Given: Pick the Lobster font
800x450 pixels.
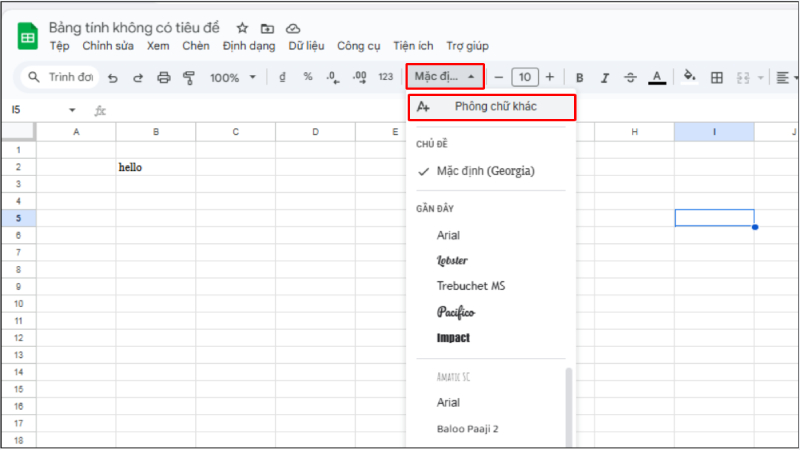Looking at the screenshot, I should point(452,260).
